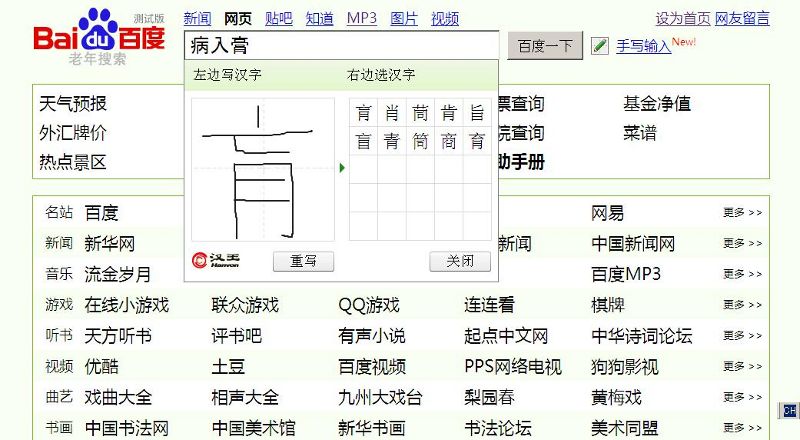The image size is (800, 440).
Task: Open 百度 in the 名站 row
Action: [x=102, y=213]
